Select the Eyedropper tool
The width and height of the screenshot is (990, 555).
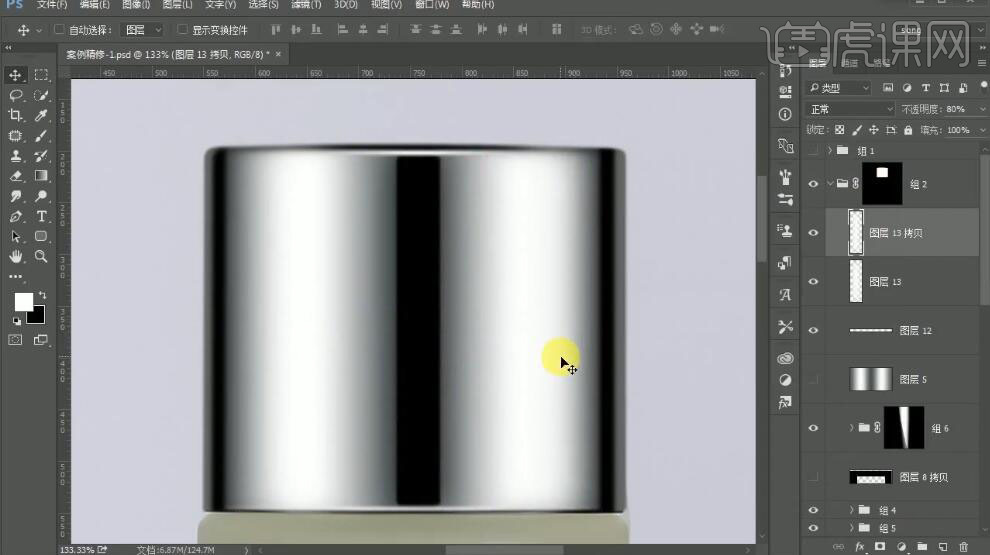point(41,116)
